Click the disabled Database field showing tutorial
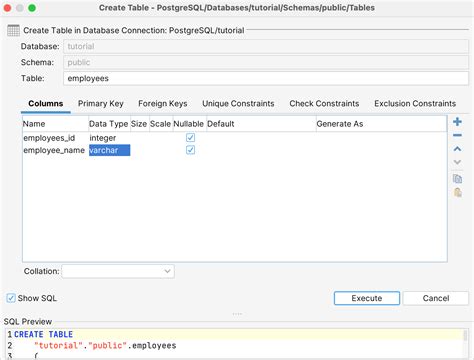Viewport: 474px width, 360px height. (266, 47)
